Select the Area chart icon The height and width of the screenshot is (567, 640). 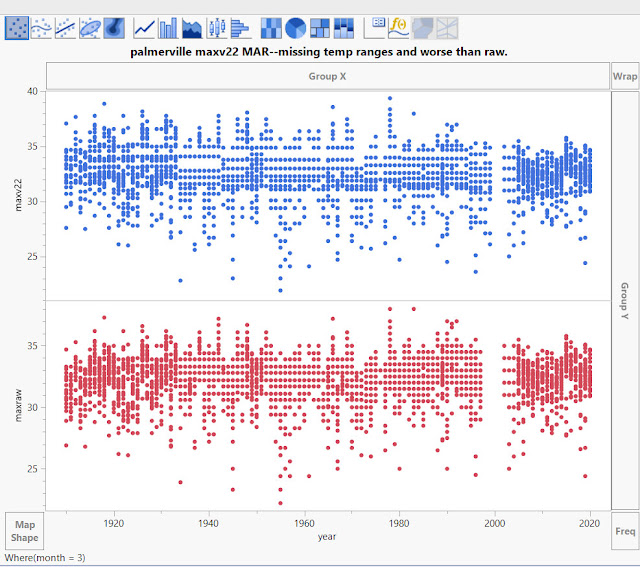(x=192, y=28)
